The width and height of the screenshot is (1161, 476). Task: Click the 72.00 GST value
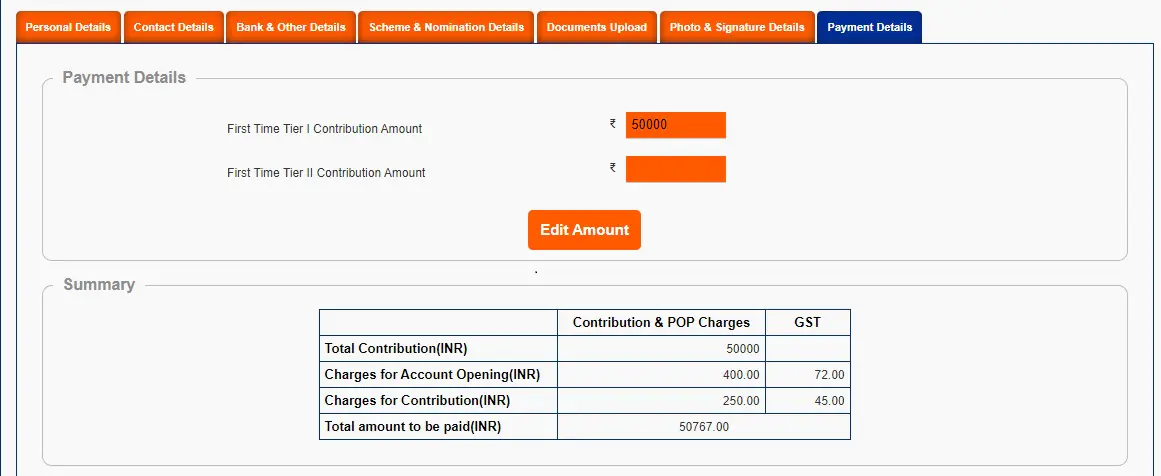tap(828, 375)
